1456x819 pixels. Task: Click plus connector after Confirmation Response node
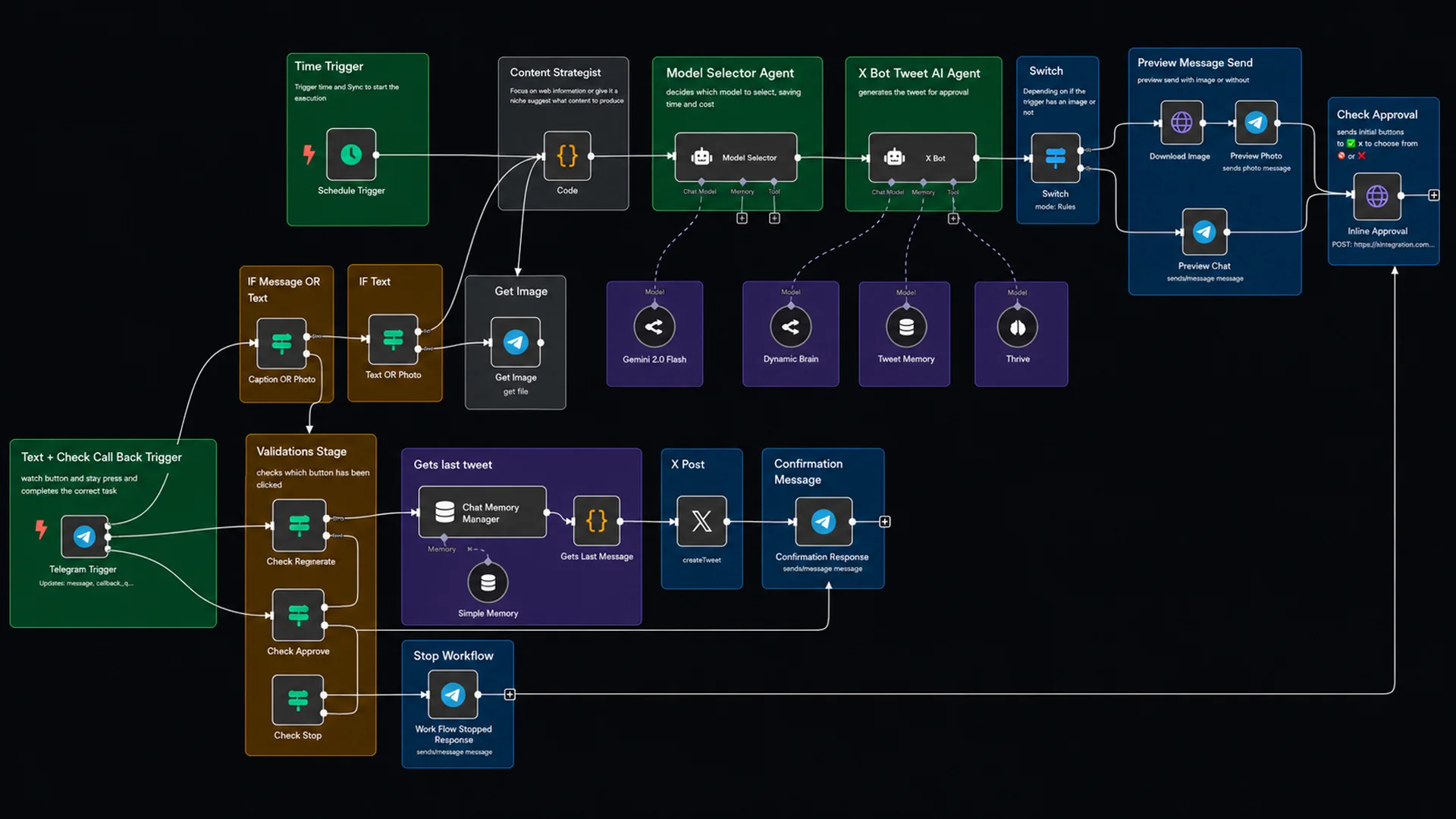pos(885,522)
